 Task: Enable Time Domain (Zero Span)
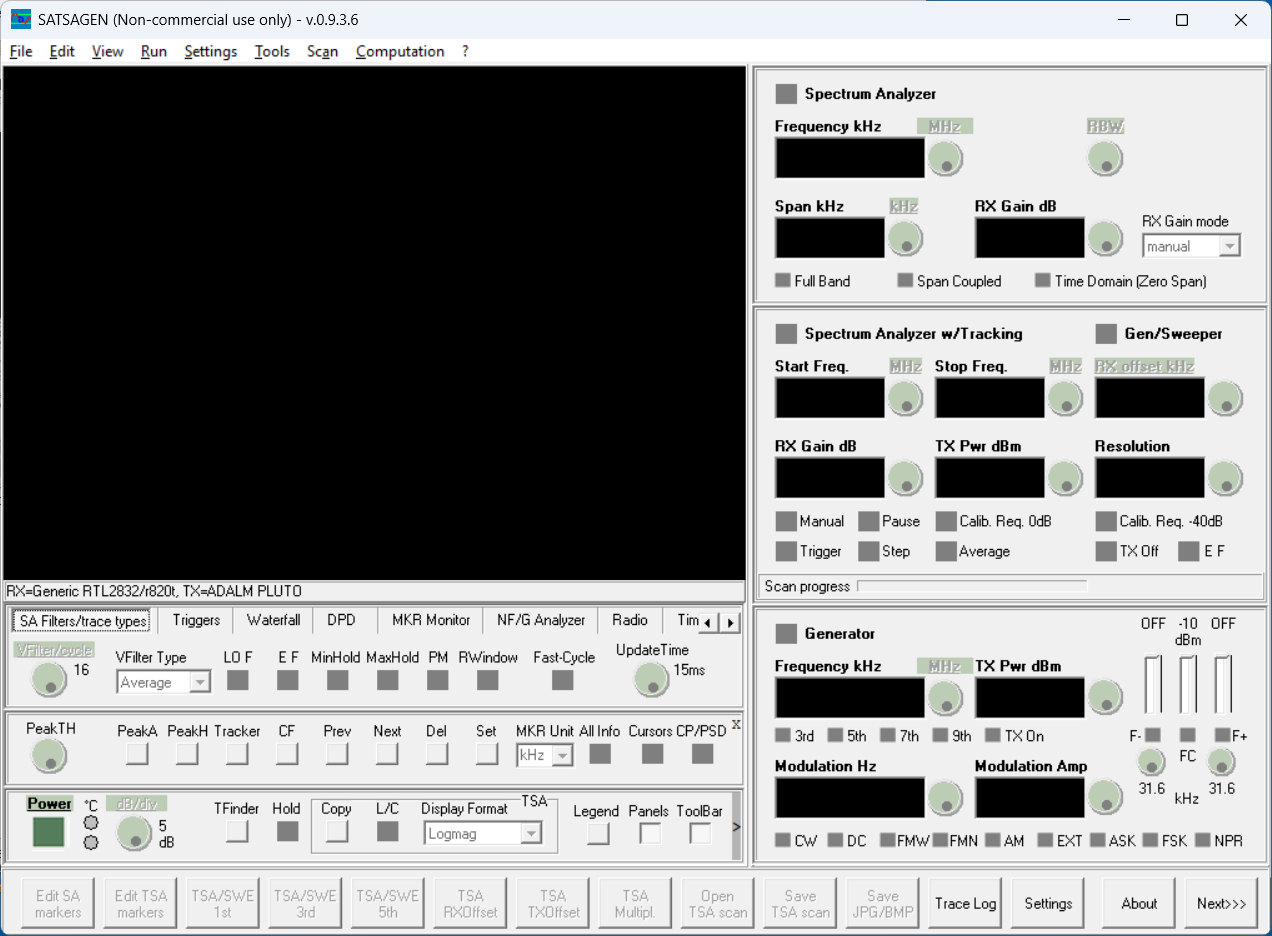coord(1043,281)
